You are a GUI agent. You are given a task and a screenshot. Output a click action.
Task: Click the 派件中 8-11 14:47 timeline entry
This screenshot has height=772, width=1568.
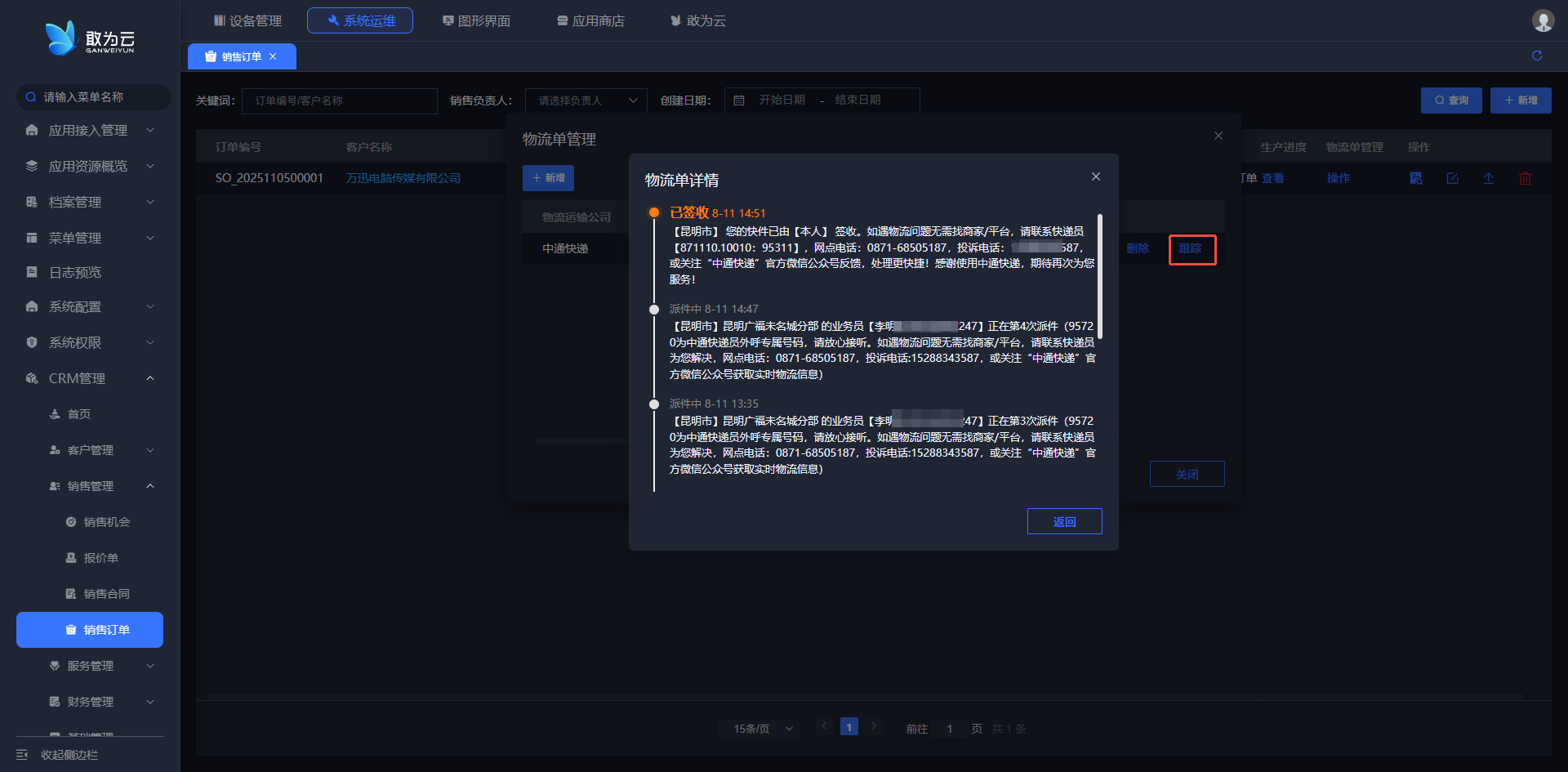[x=714, y=309]
